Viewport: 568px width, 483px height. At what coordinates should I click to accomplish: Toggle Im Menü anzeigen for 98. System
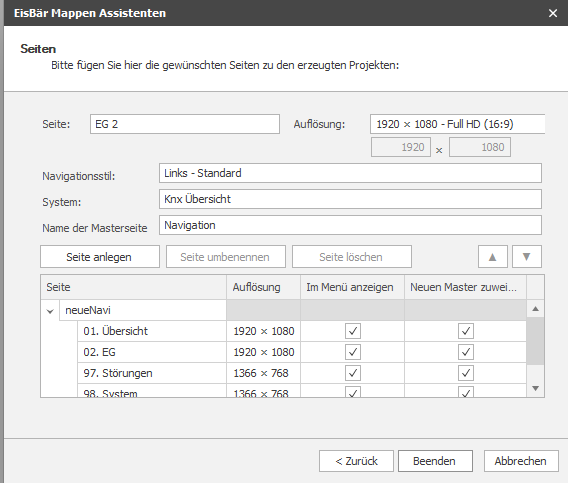pyautogui.click(x=353, y=392)
